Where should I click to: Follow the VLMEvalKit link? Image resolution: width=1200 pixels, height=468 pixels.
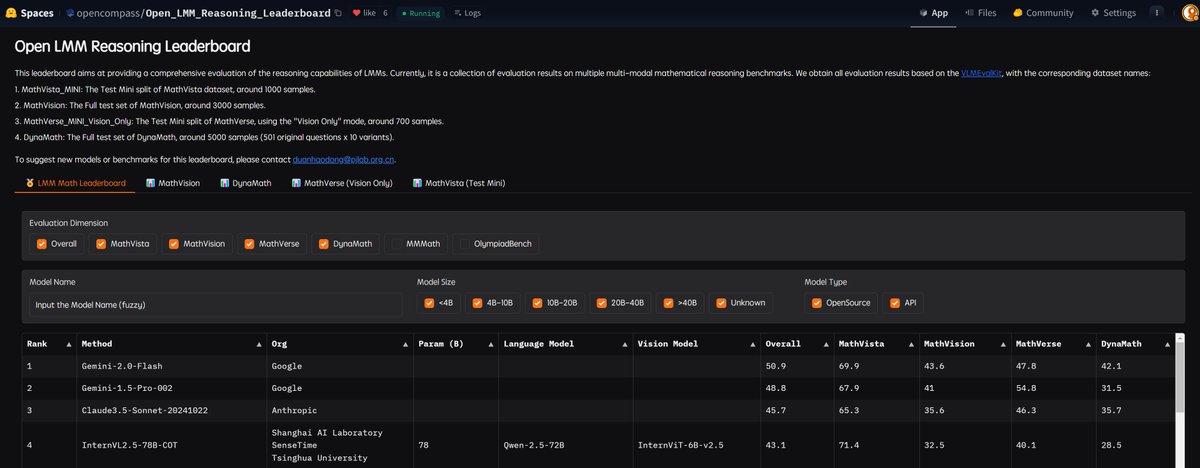(982, 73)
